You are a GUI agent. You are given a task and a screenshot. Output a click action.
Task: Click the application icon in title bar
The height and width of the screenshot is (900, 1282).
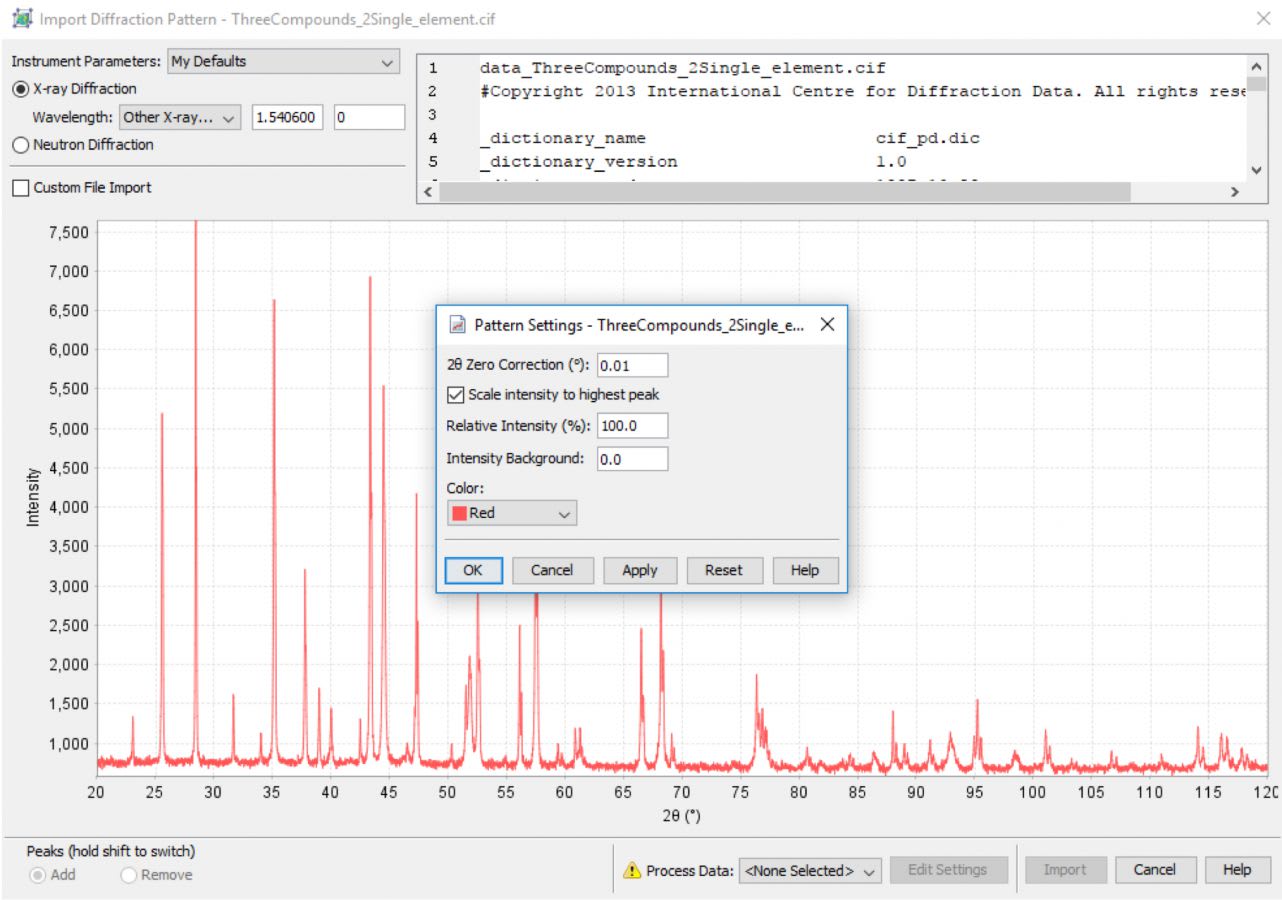point(20,19)
